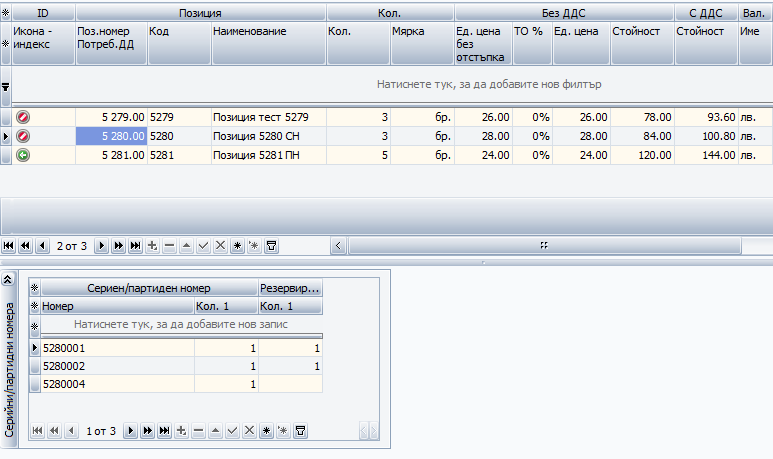Screen dimensions: 773x459
Task: Click red status icon of row 5280
Action: click(x=23, y=136)
